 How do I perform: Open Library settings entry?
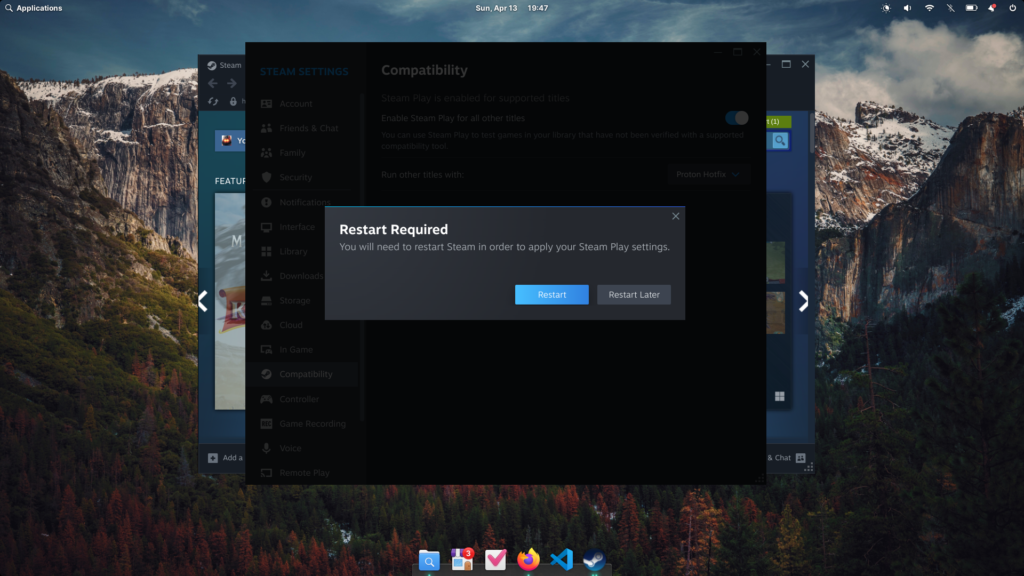304,251
